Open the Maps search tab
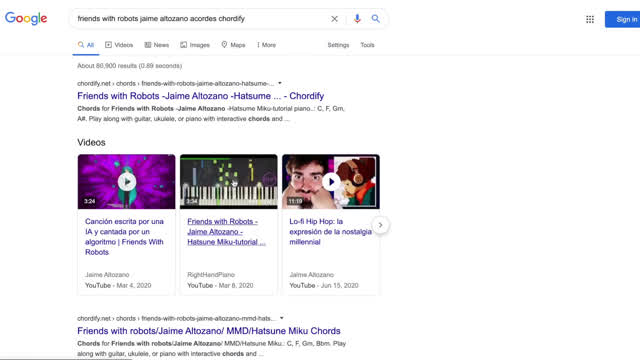 click(233, 45)
